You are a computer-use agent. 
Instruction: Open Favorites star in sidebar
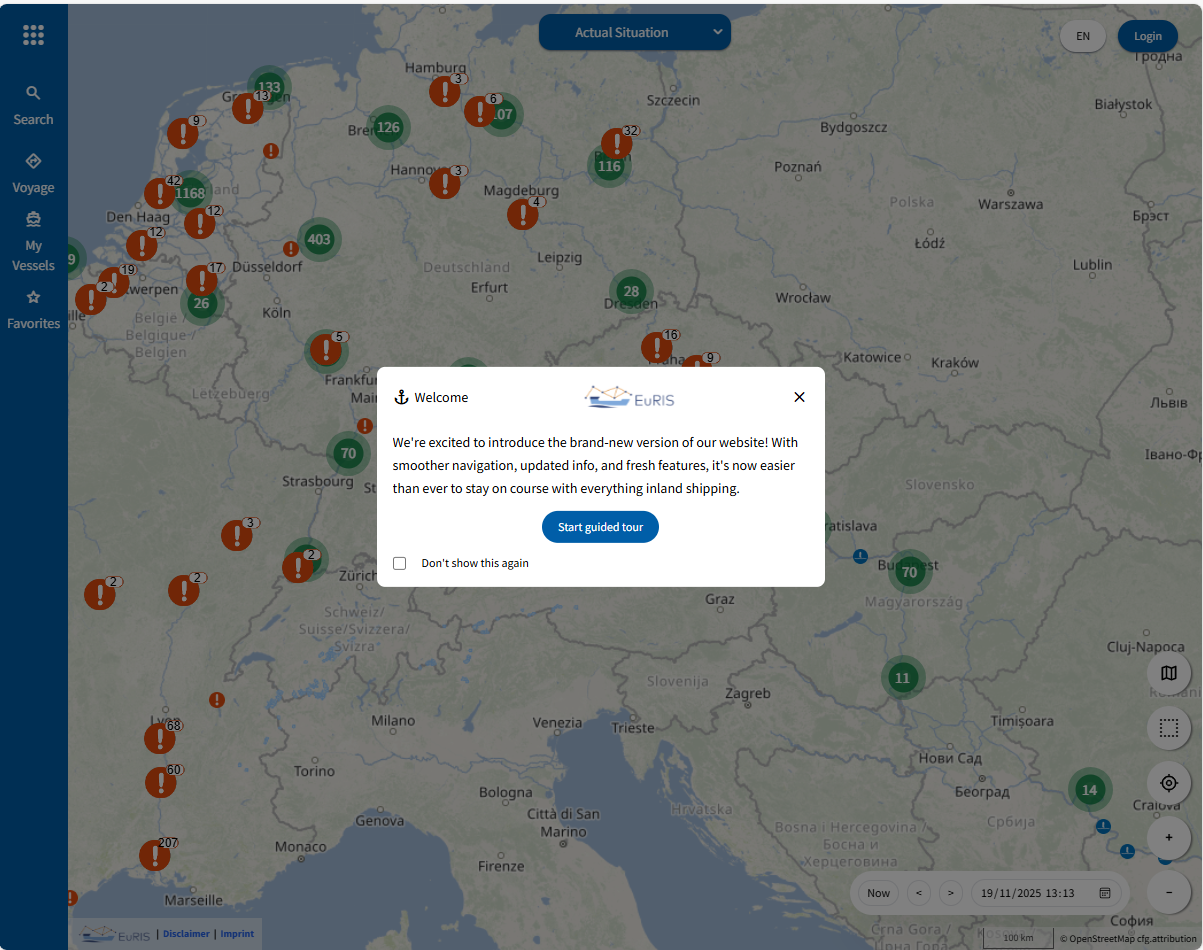pyautogui.click(x=33, y=309)
